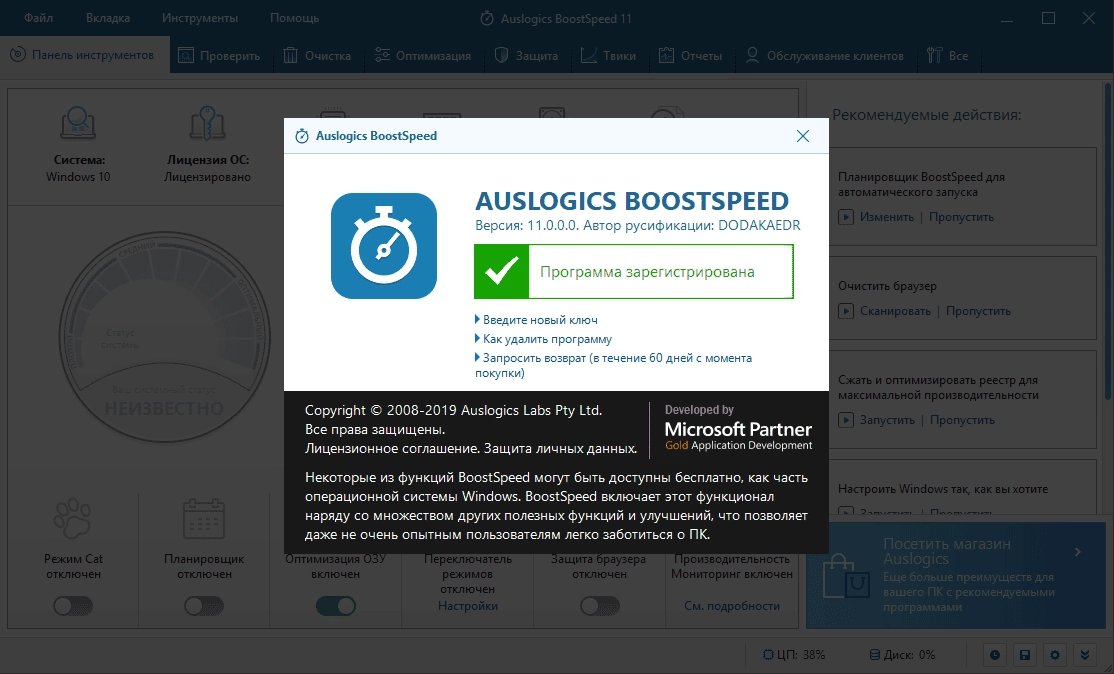Open the 'Запросить возврат' refund link

point(615,365)
